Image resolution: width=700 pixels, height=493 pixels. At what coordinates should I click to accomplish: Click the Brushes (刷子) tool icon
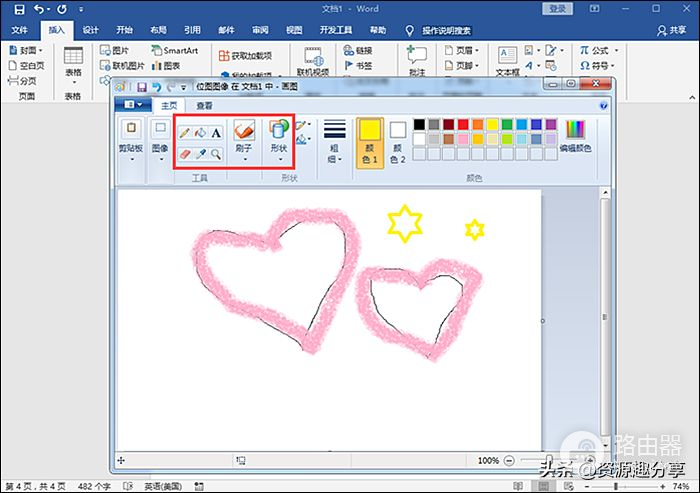(x=244, y=131)
